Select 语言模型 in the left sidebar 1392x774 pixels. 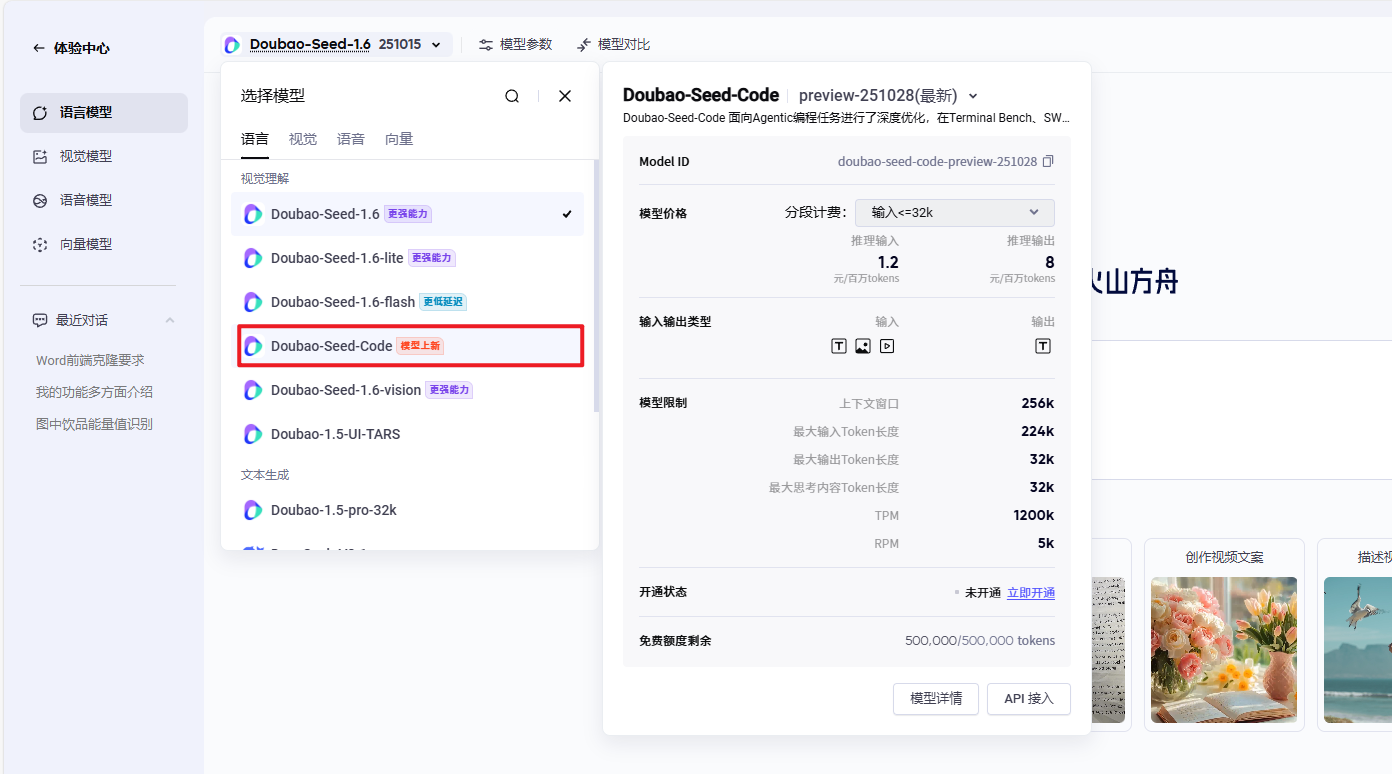pos(103,112)
